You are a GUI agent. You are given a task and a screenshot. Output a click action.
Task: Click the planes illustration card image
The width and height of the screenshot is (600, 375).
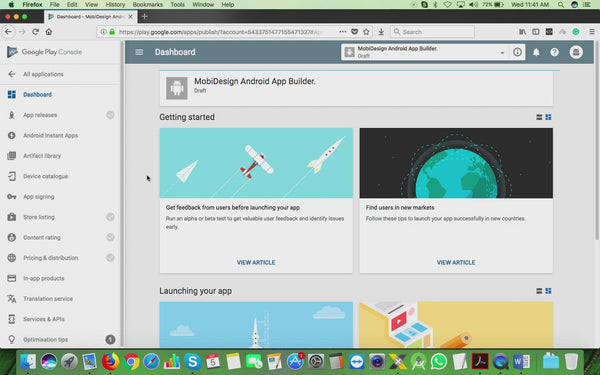point(256,163)
